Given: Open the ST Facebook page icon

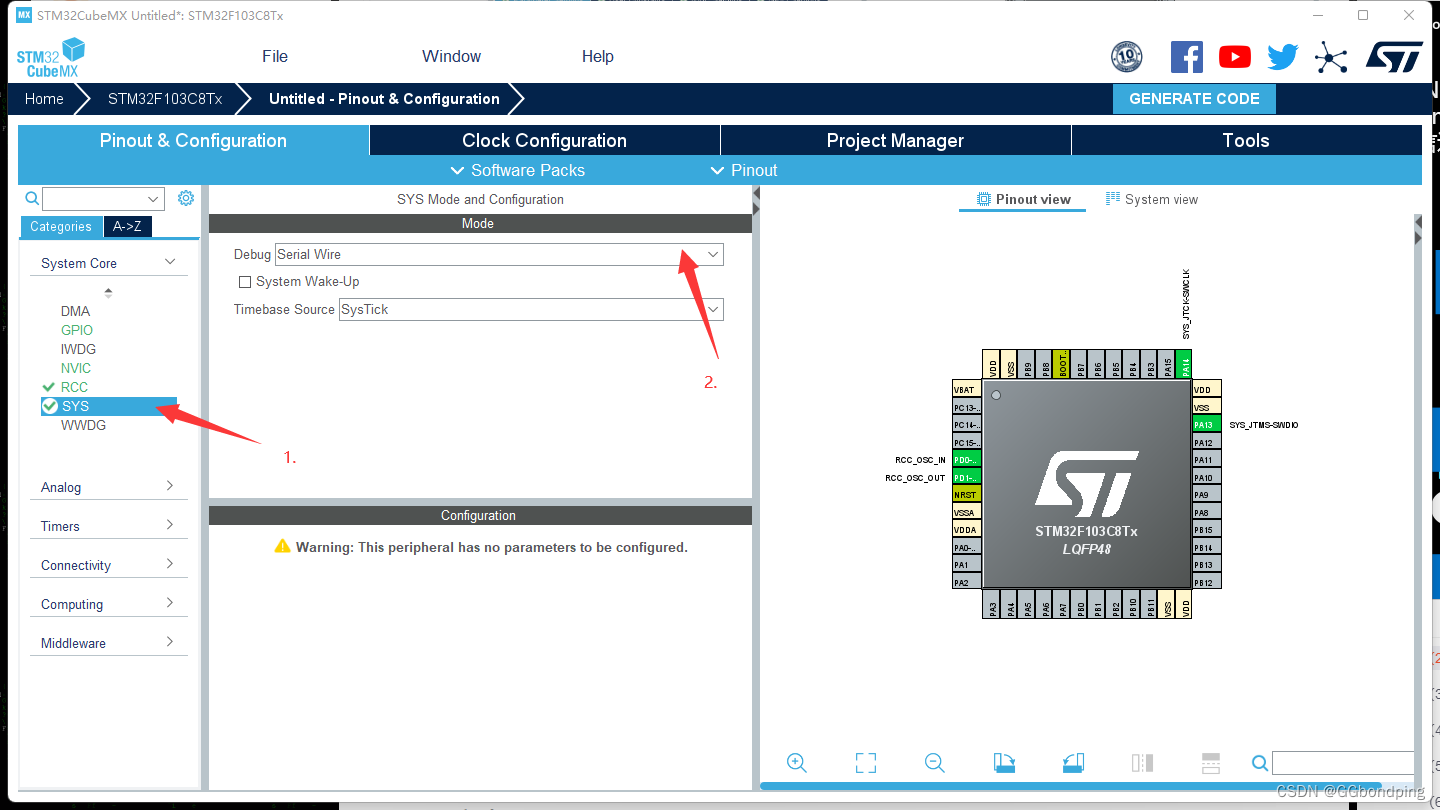Looking at the screenshot, I should pyautogui.click(x=1187, y=57).
